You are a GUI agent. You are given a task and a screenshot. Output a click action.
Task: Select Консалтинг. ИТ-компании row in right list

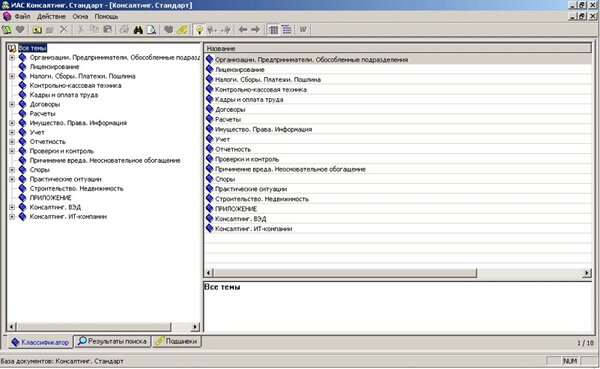[x=398, y=229]
